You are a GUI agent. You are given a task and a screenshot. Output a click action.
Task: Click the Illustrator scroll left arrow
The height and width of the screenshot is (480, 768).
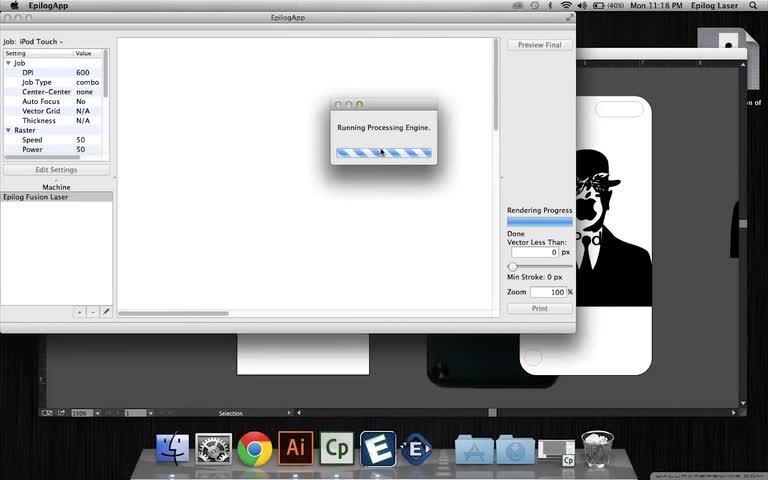[299, 413]
